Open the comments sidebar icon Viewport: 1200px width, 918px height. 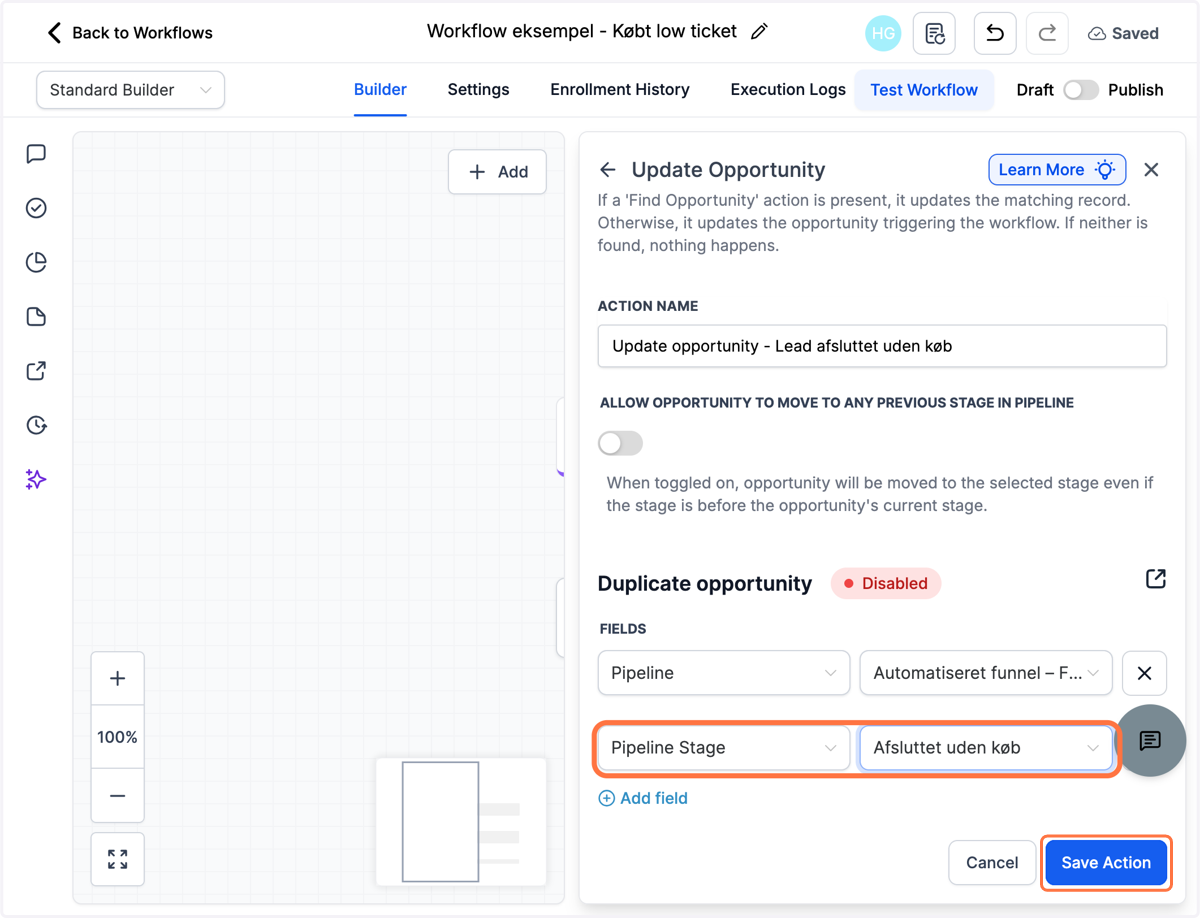pyautogui.click(x=36, y=154)
